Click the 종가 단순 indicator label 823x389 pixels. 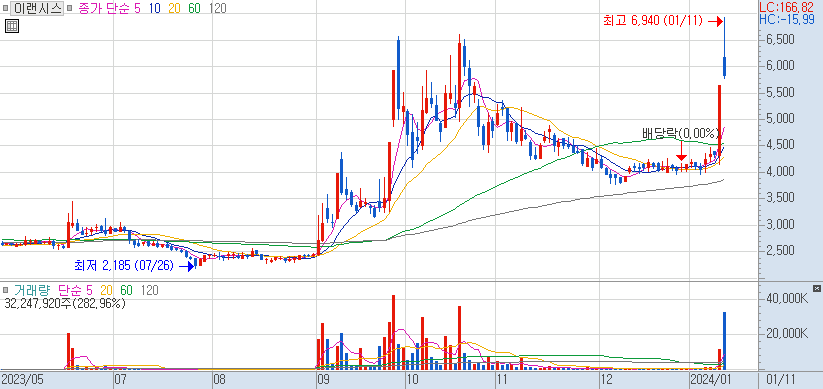[104, 8]
